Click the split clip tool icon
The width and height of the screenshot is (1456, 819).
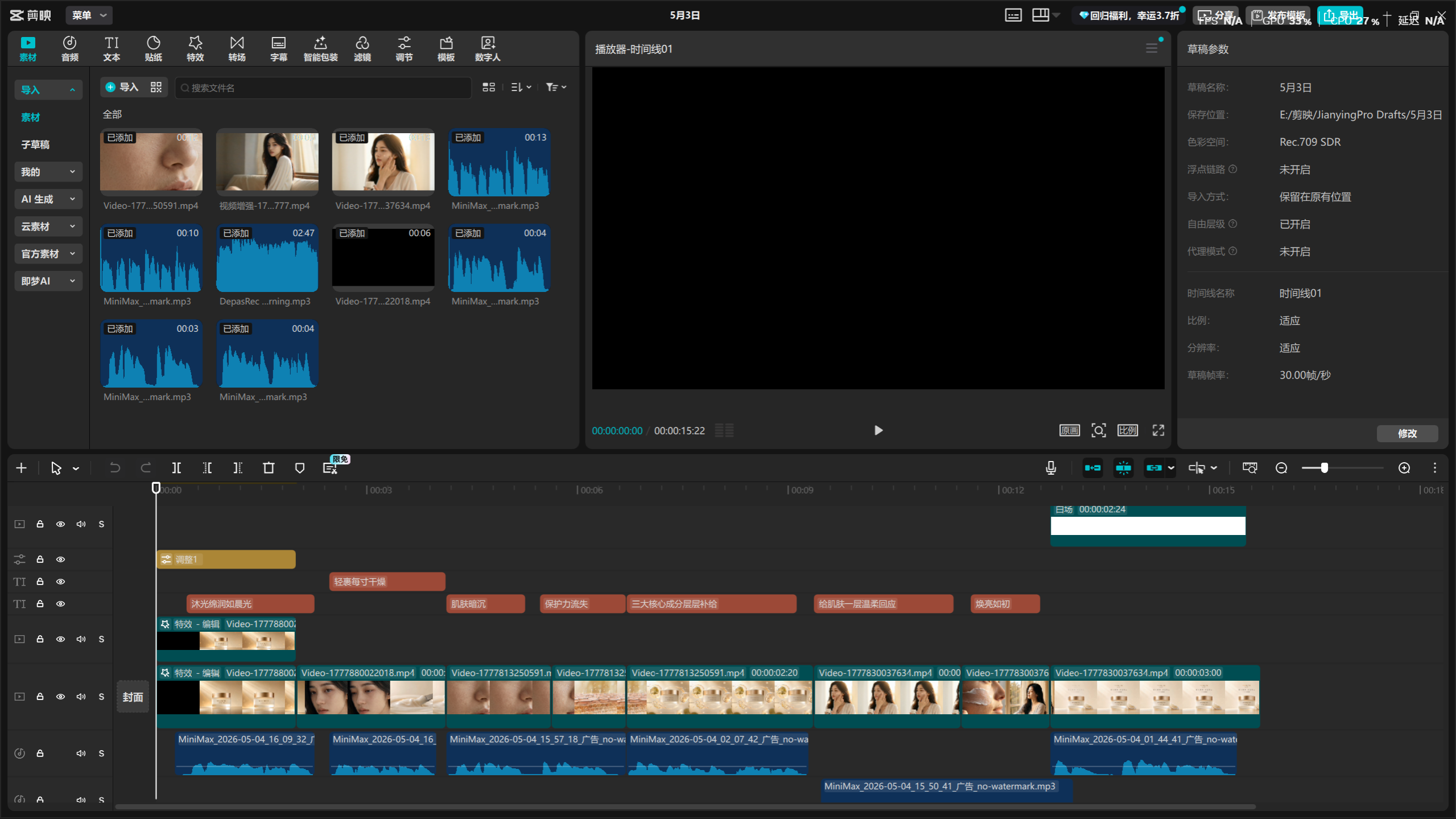point(177,468)
